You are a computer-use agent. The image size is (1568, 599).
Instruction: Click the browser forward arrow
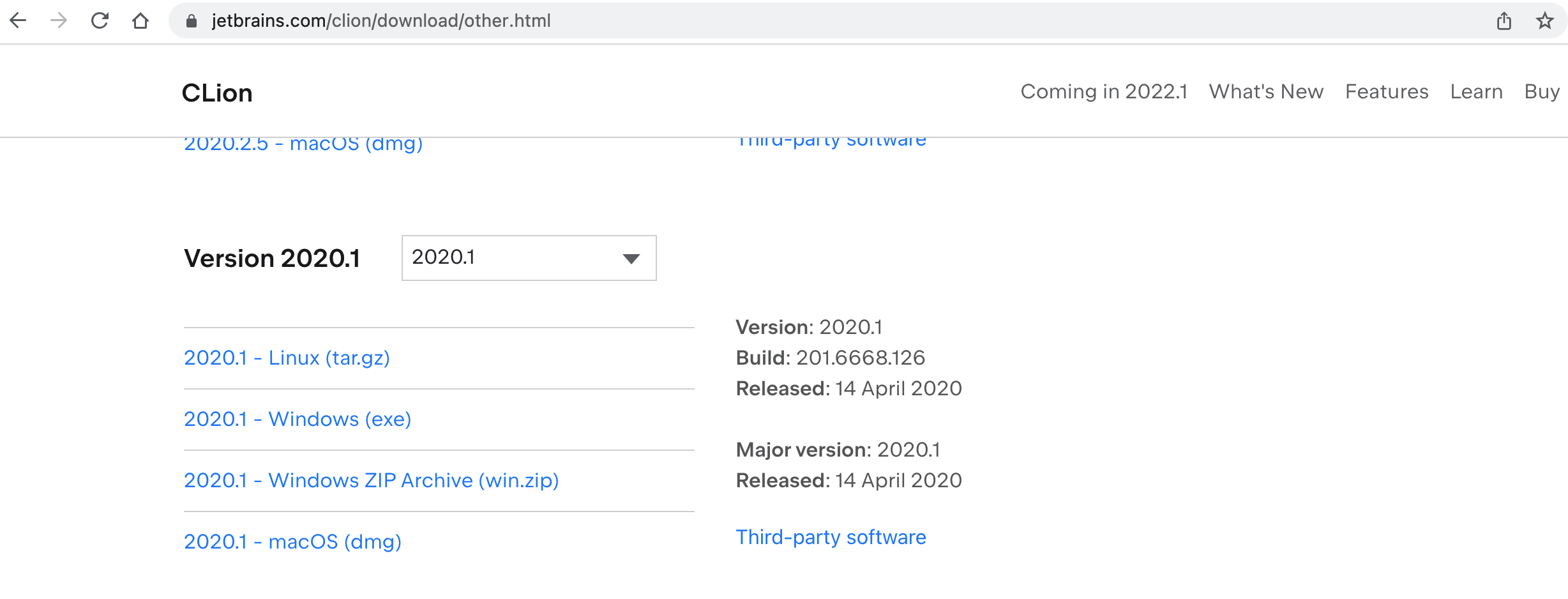coord(59,21)
